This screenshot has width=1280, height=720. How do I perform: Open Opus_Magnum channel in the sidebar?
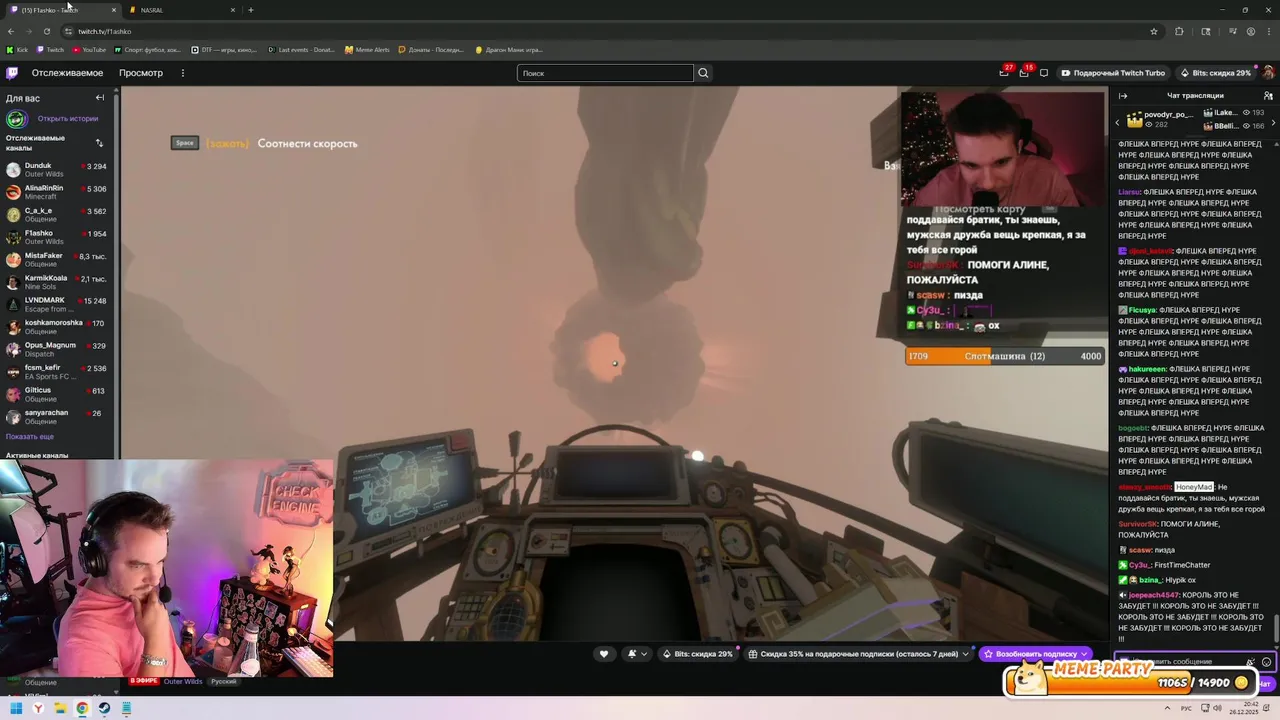[58, 349]
